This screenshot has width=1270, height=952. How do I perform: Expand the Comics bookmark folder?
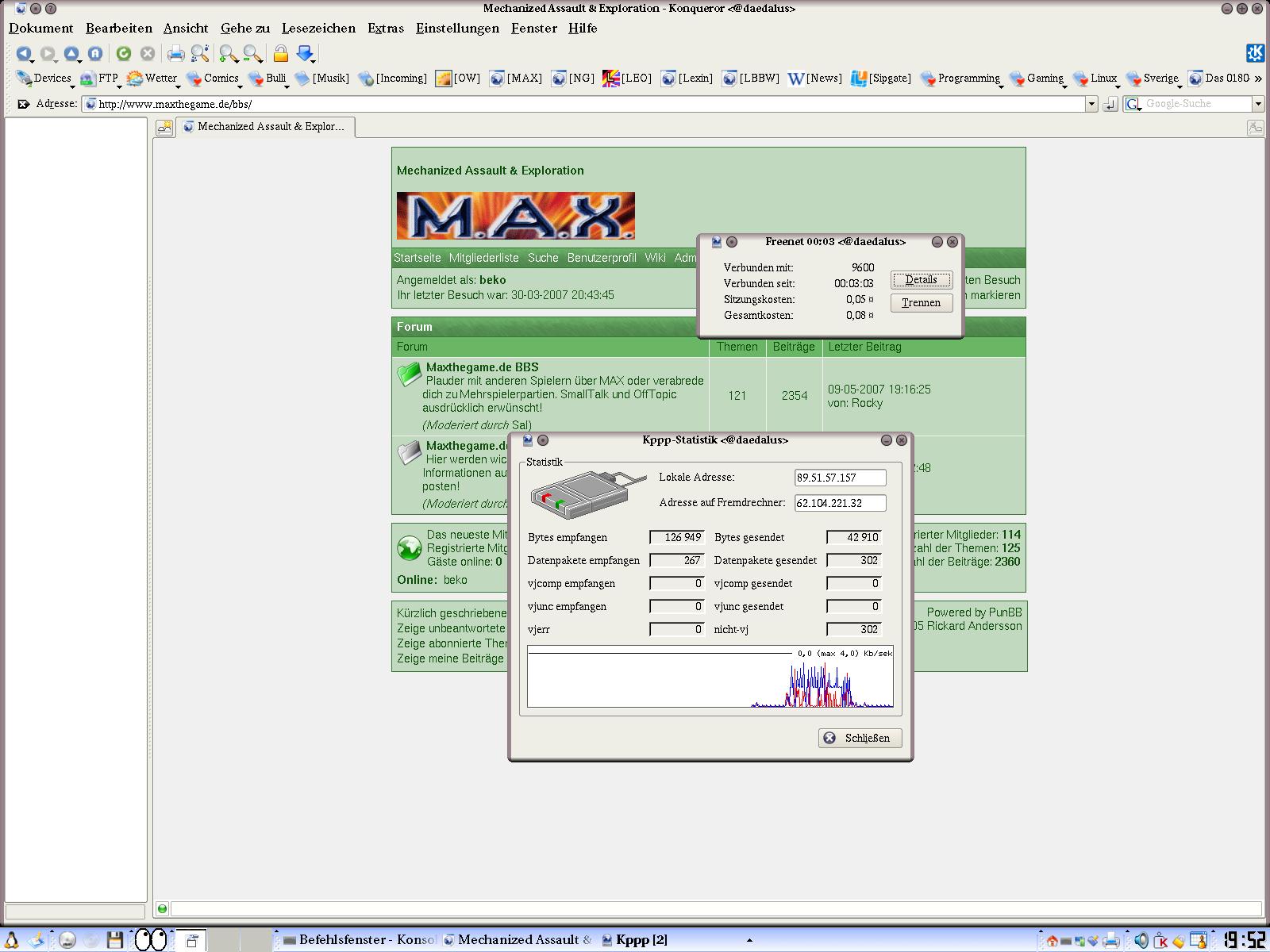point(214,79)
